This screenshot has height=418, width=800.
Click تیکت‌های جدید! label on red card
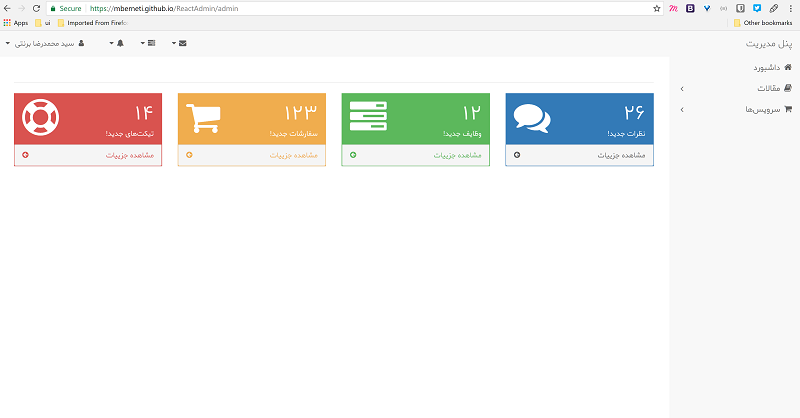click(130, 134)
